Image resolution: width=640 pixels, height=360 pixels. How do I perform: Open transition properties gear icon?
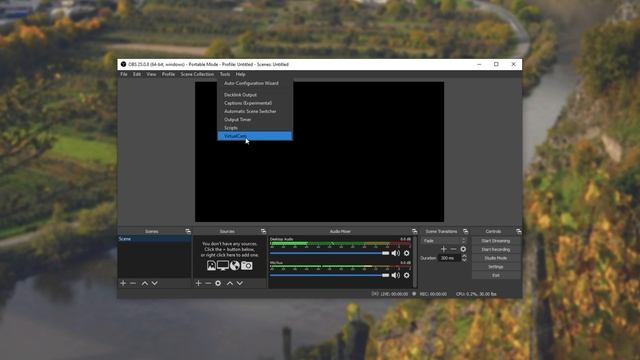tap(463, 249)
